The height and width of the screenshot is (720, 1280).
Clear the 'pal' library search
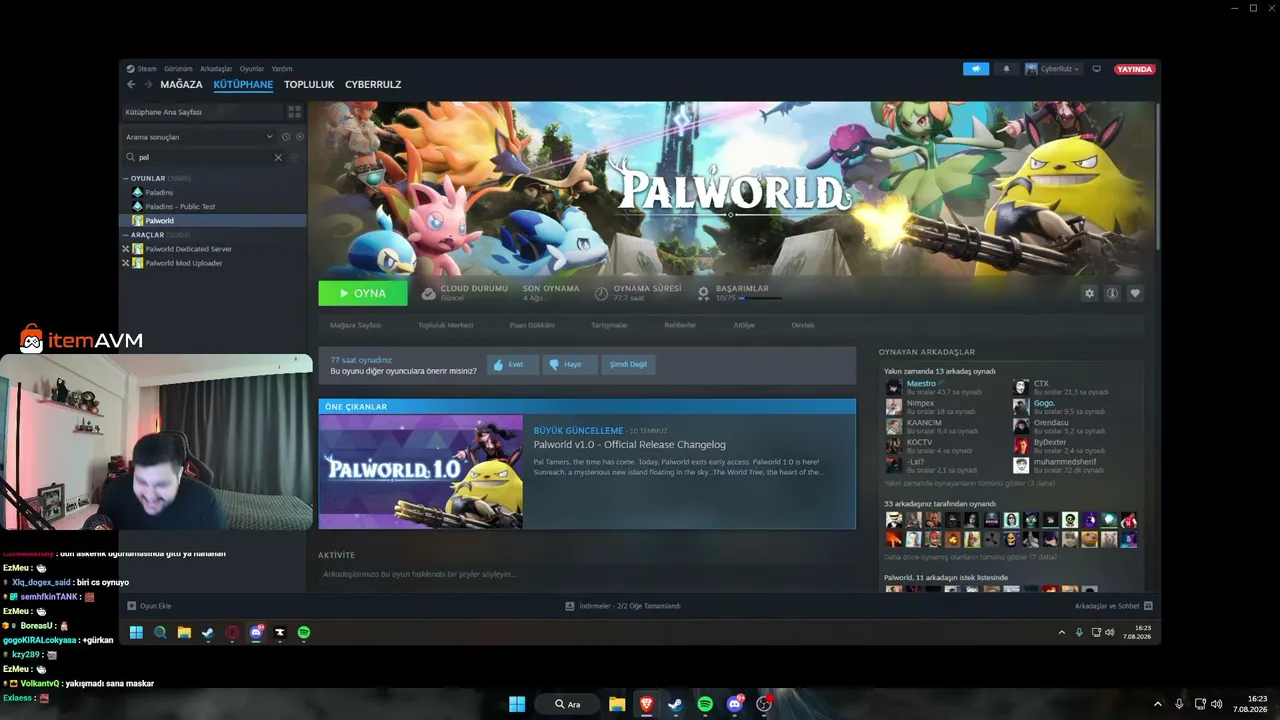tap(278, 157)
